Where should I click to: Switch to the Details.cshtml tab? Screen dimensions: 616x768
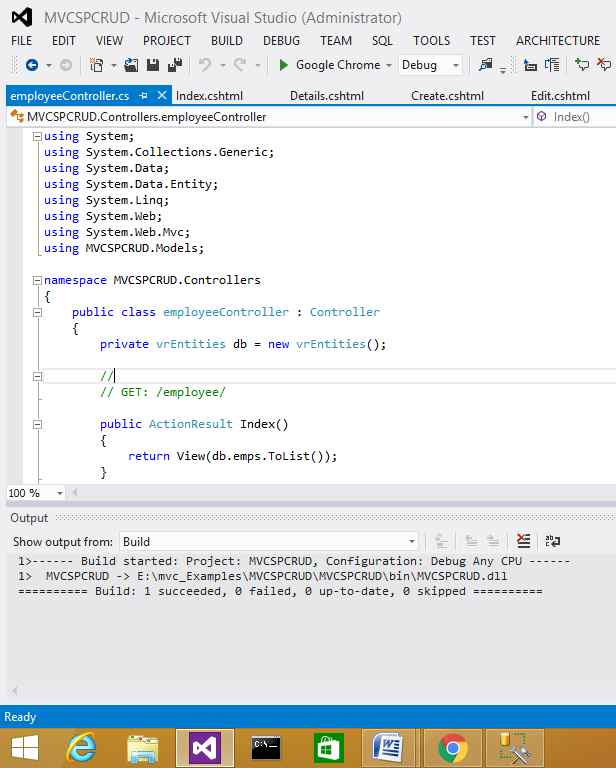327,96
